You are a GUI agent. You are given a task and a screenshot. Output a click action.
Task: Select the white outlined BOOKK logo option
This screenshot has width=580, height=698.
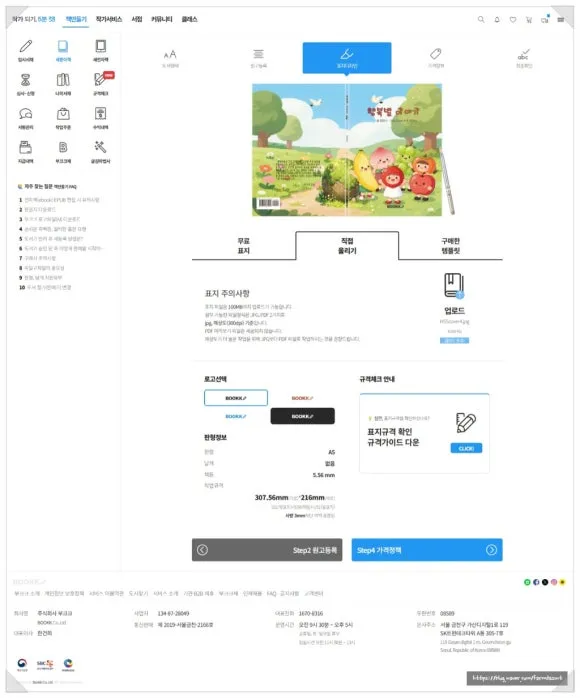(236, 398)
